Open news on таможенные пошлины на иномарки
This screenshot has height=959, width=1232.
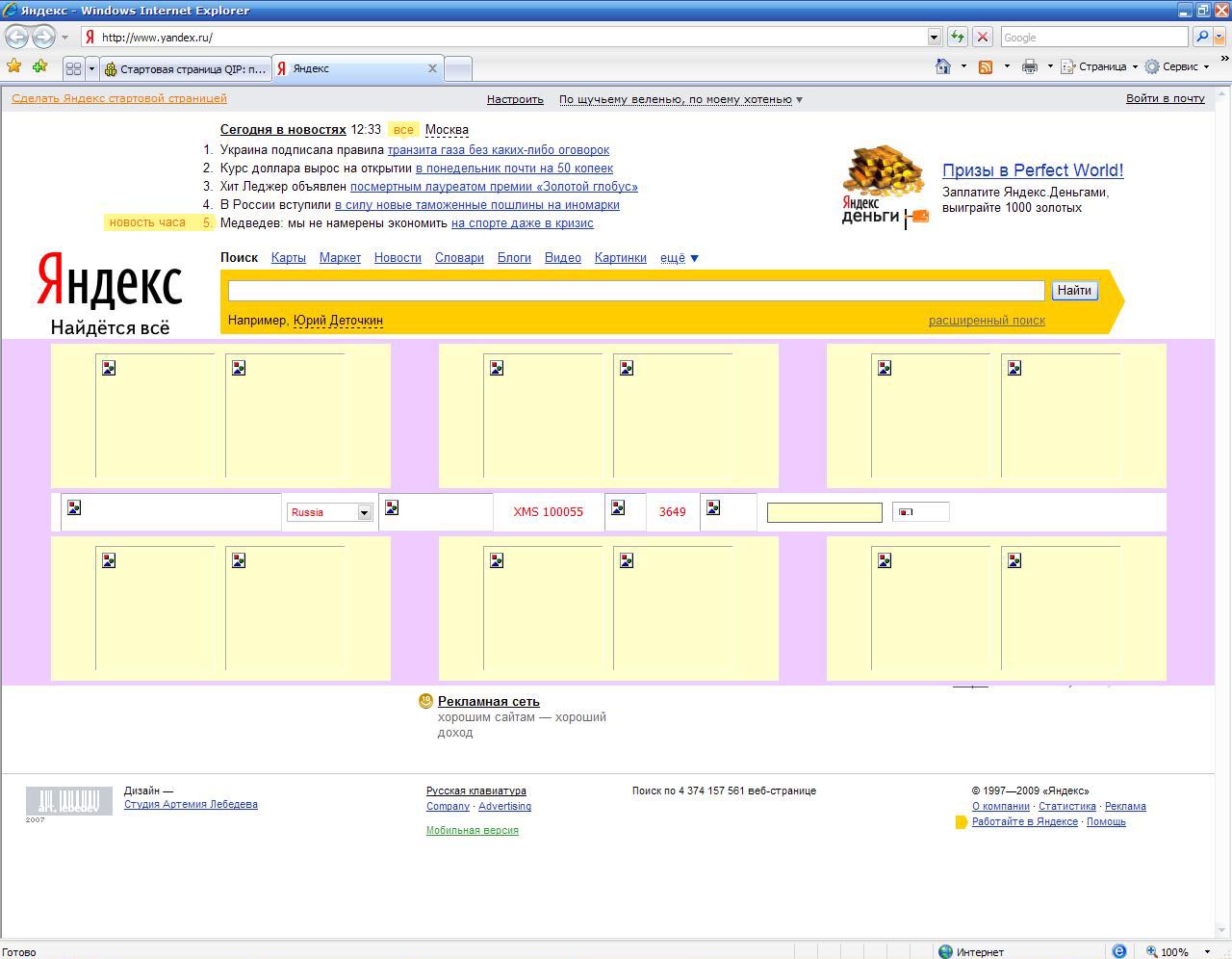point(476,205)
